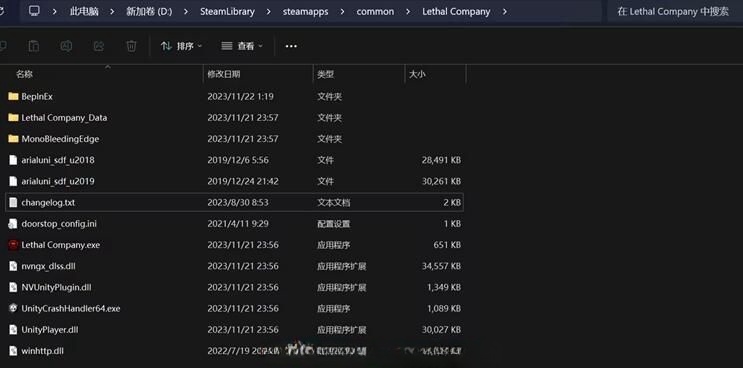Open the three-dot more options menu
This screenshot has height=368, width=743.
tap(291, 46)
